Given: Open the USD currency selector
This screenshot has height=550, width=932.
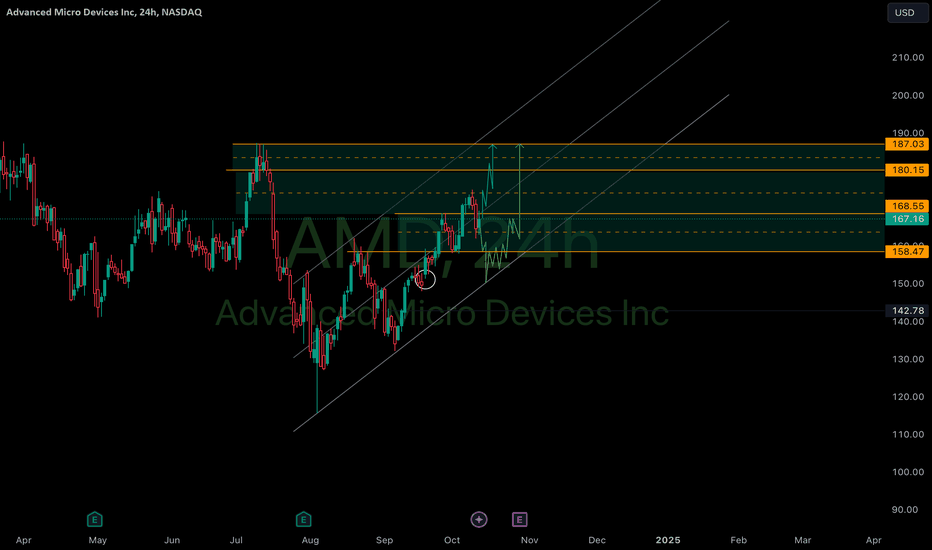Looking at the screenshot, I should click(908, 12).
